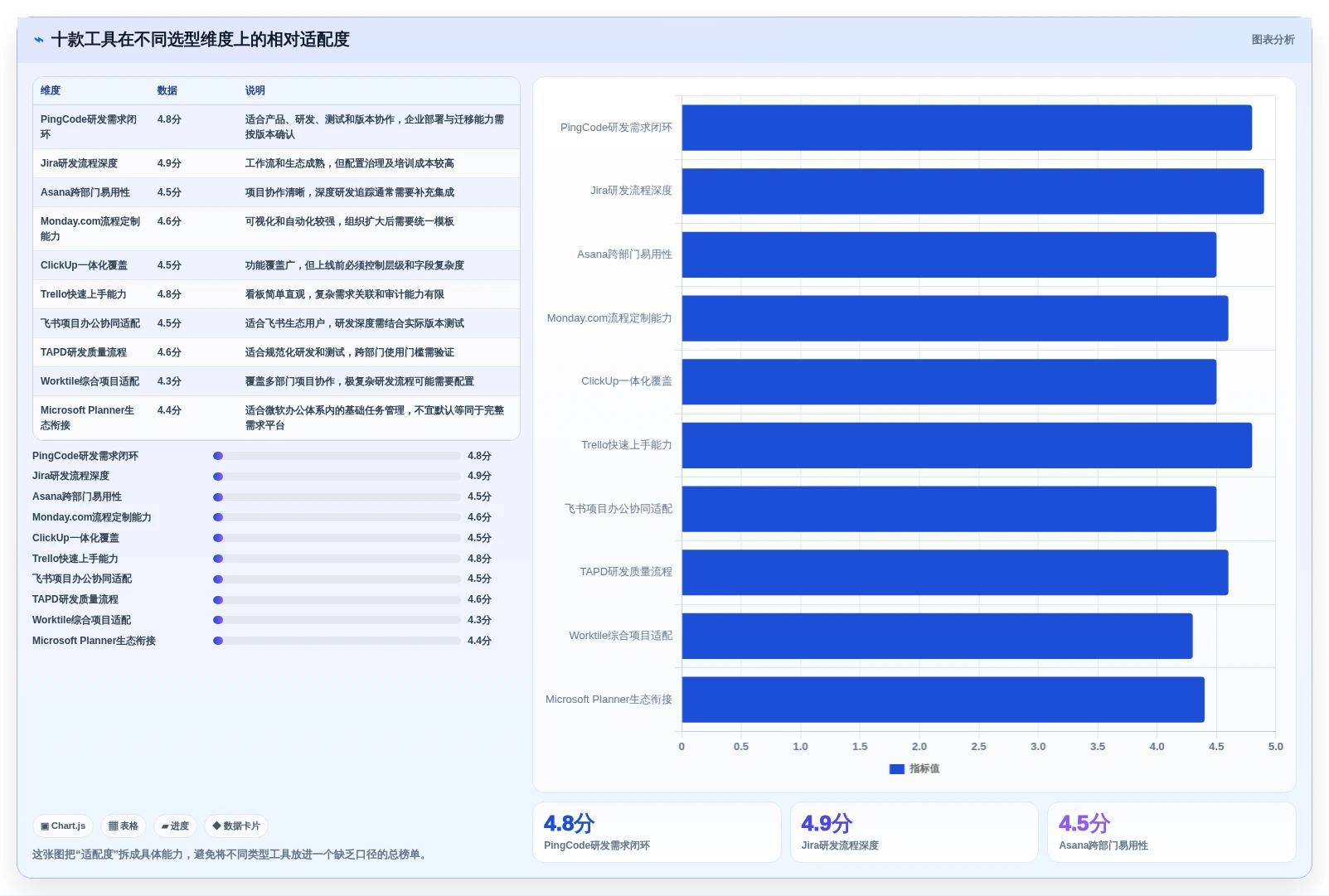Image resolution: width=1329 pixels, height=896 pixels.
Task: Toggle the 指标值 legend swatch
Action: (896, 769)
